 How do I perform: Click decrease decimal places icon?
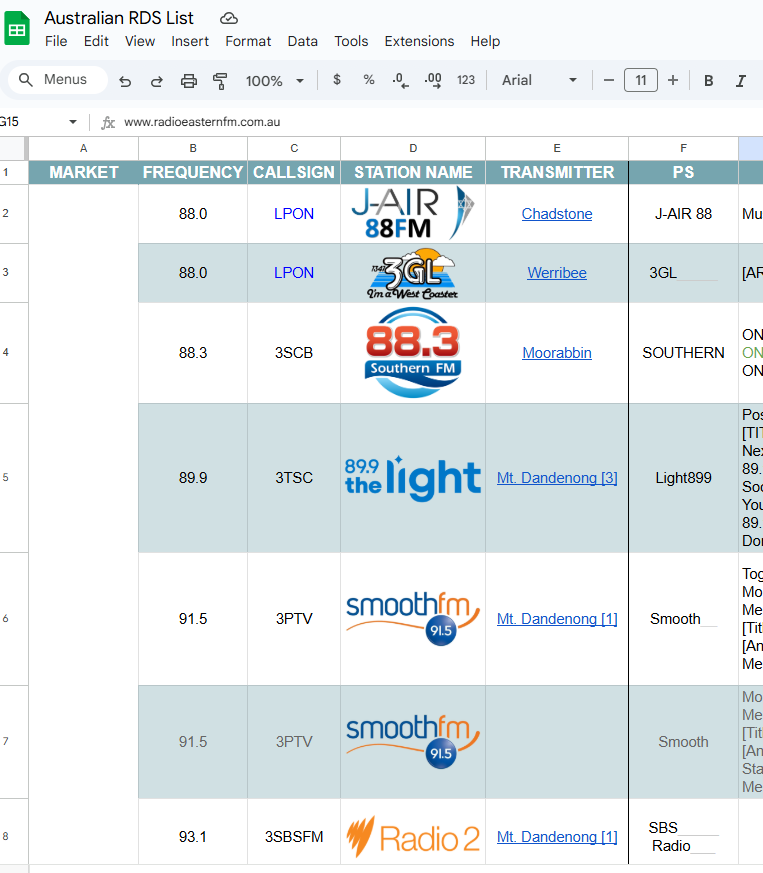400,80
